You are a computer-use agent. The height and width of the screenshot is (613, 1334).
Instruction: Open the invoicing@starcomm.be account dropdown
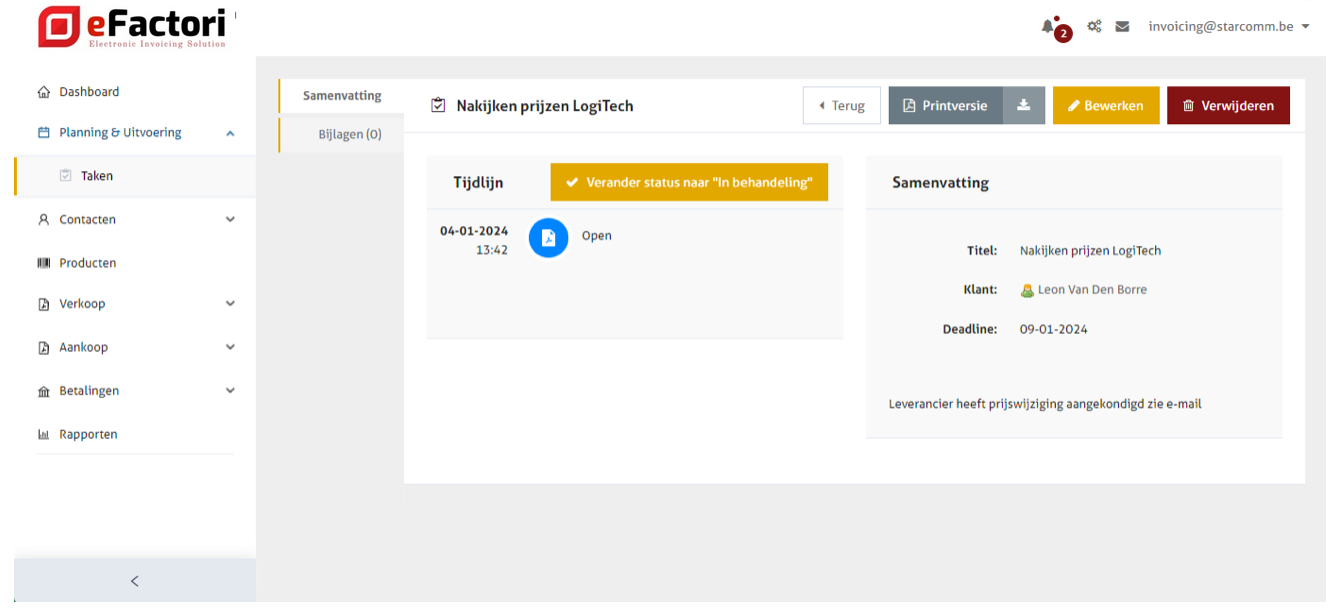click(1228, 27)
